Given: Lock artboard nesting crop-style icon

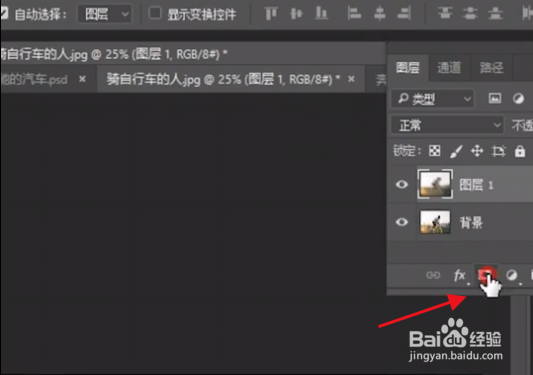Looking at the screenshot, I should 498,151.
